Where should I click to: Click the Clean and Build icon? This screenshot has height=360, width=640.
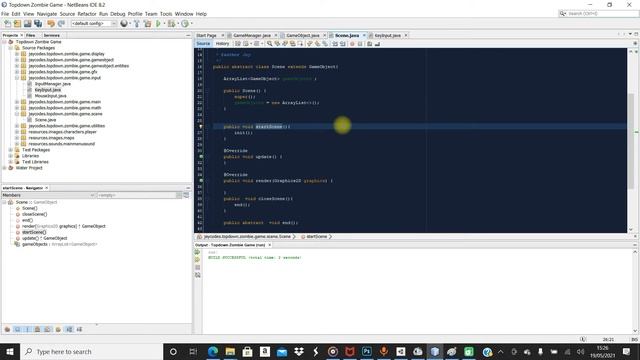(147, 24)
